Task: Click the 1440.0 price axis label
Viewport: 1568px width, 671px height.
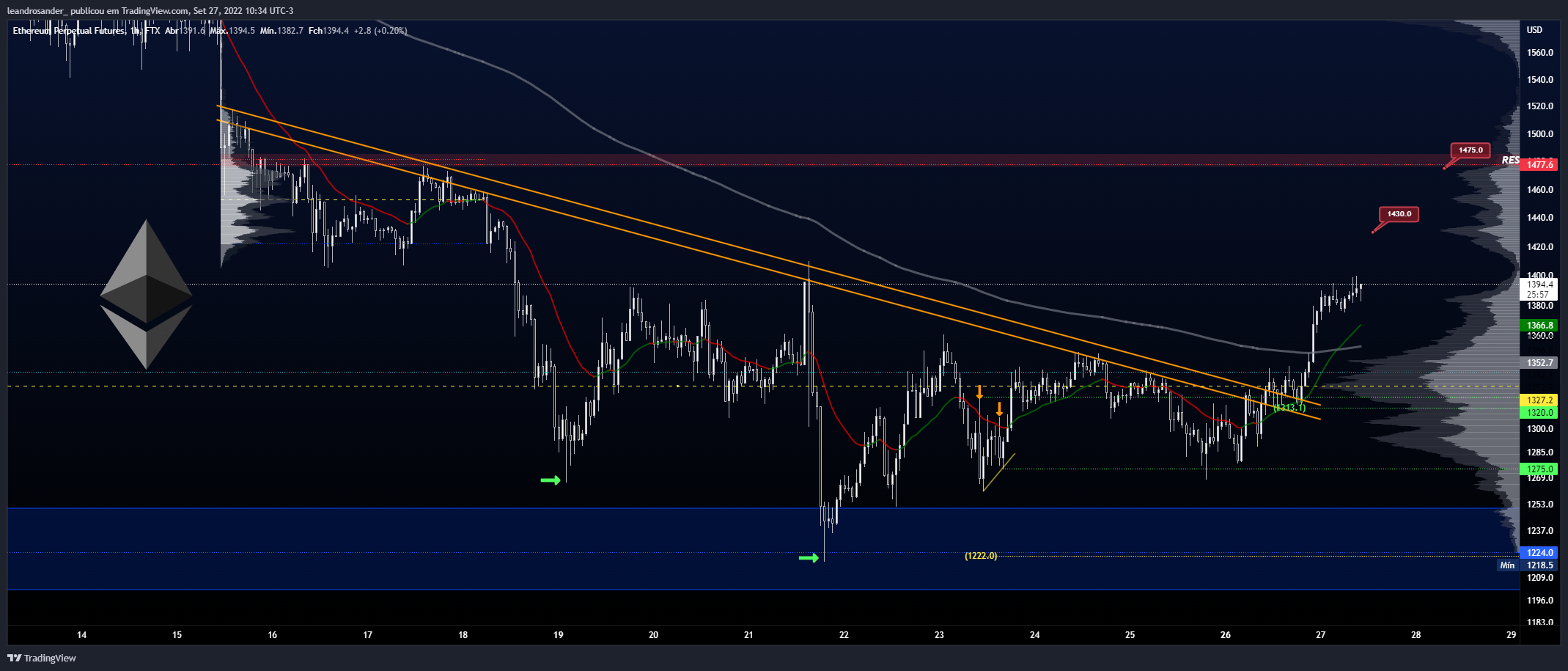Action: (x=1539, y=218)
